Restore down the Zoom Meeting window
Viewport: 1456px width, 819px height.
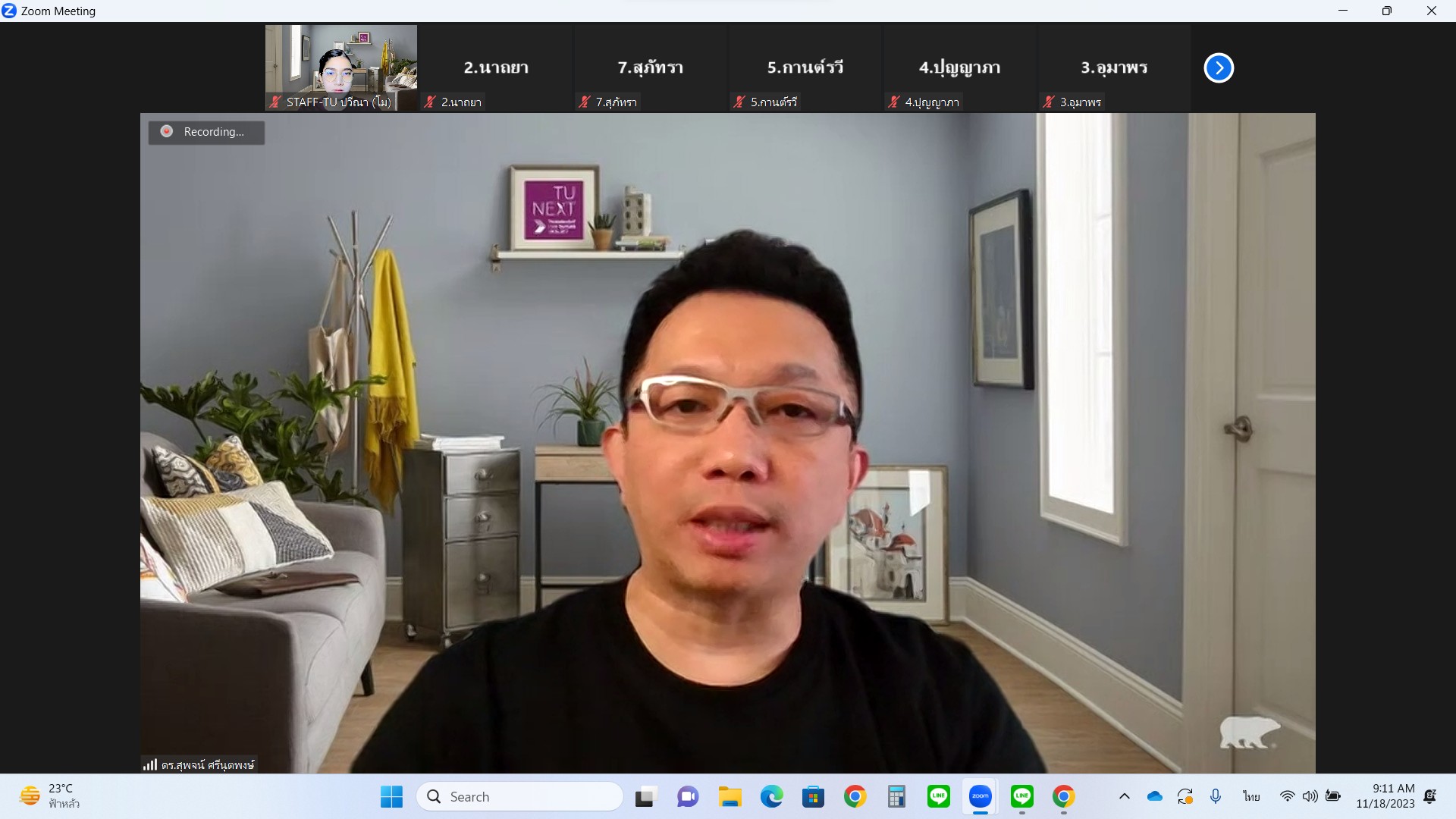click(x=1387, y=11)
